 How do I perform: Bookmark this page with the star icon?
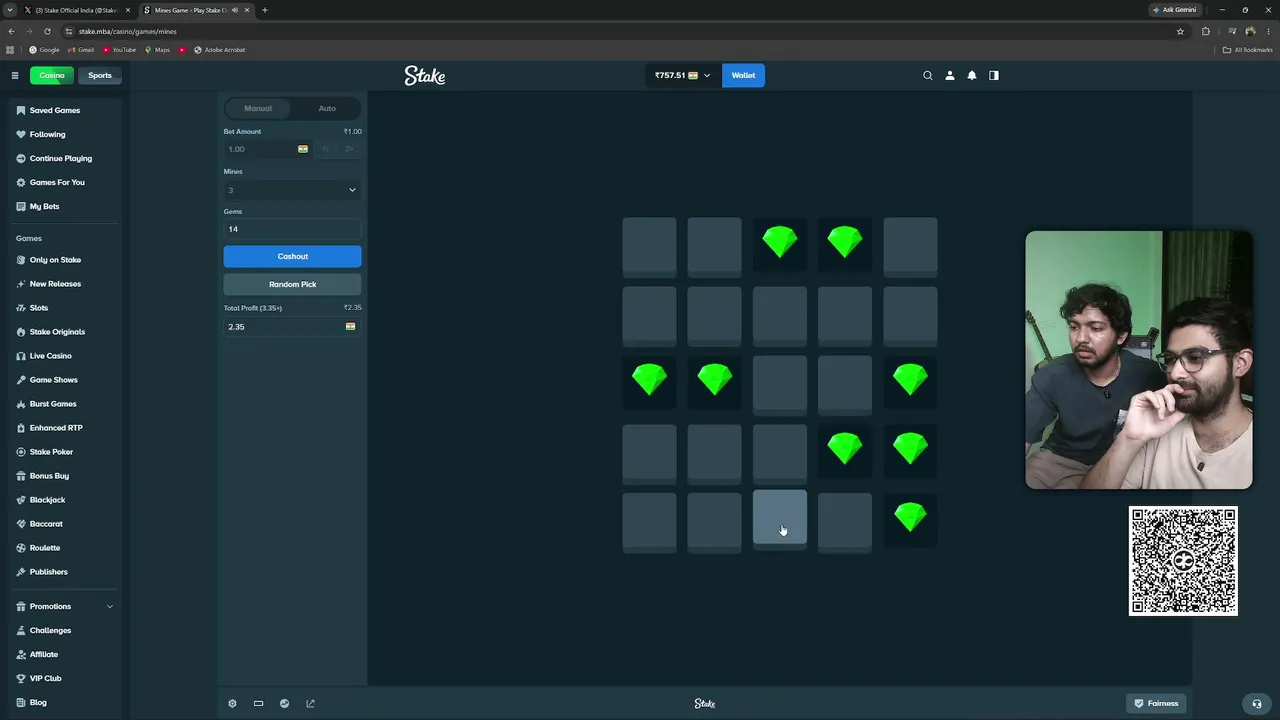pos(1180,31)
